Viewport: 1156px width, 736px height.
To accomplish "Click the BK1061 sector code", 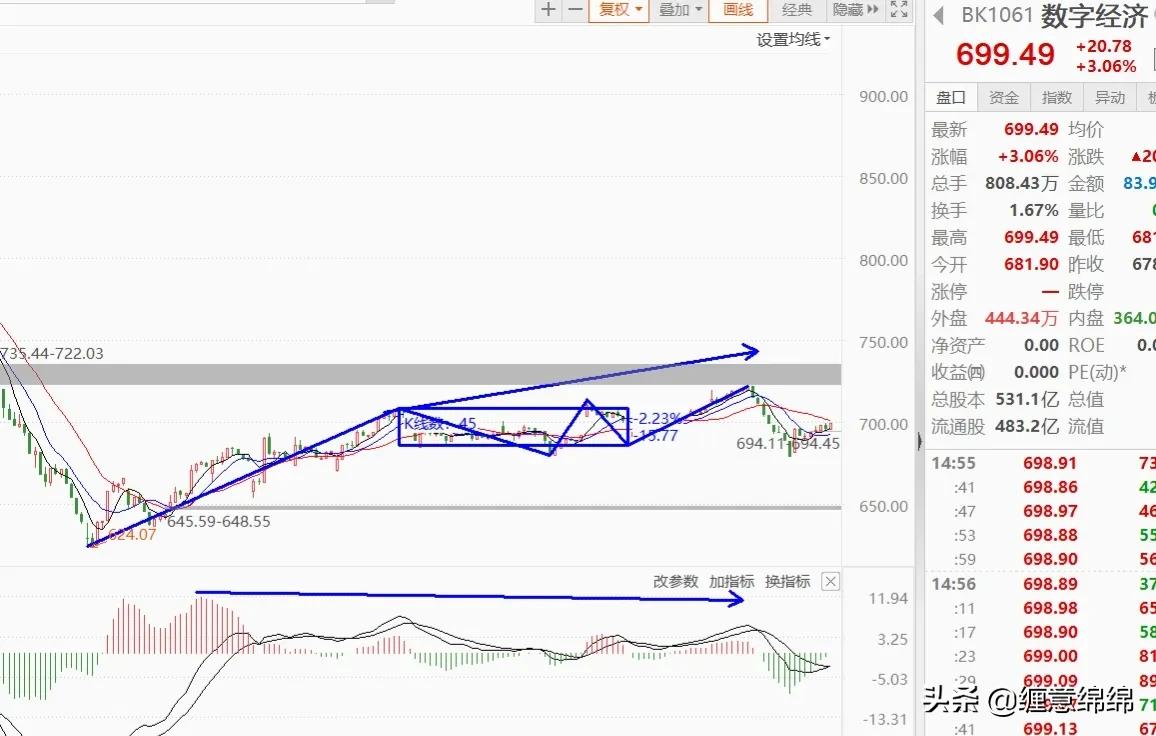I will click(x=997, y=15).
